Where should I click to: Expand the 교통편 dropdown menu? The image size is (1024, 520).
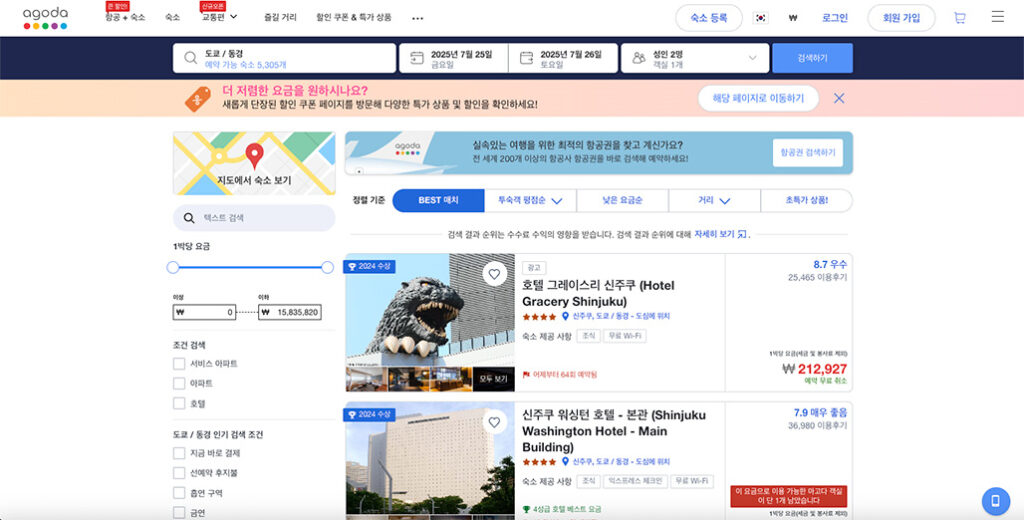pyautogui.click(x=219, y=17)
